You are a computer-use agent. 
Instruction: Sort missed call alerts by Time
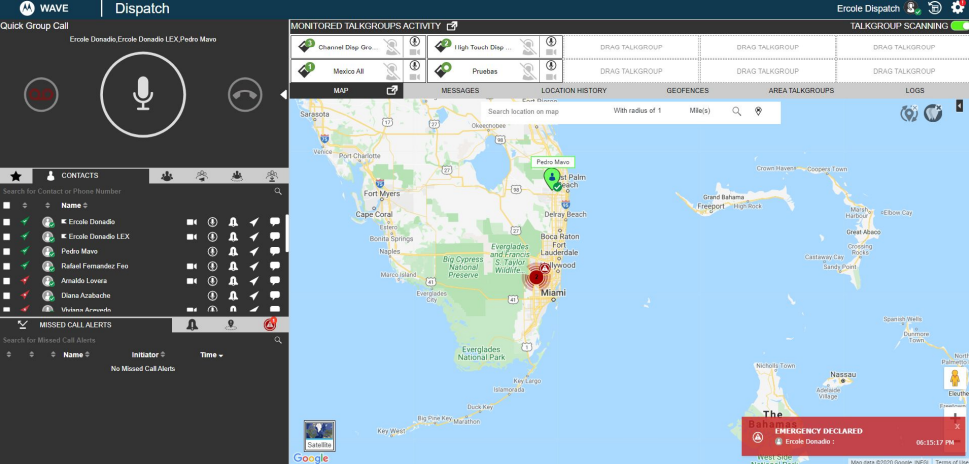(211, 355)
